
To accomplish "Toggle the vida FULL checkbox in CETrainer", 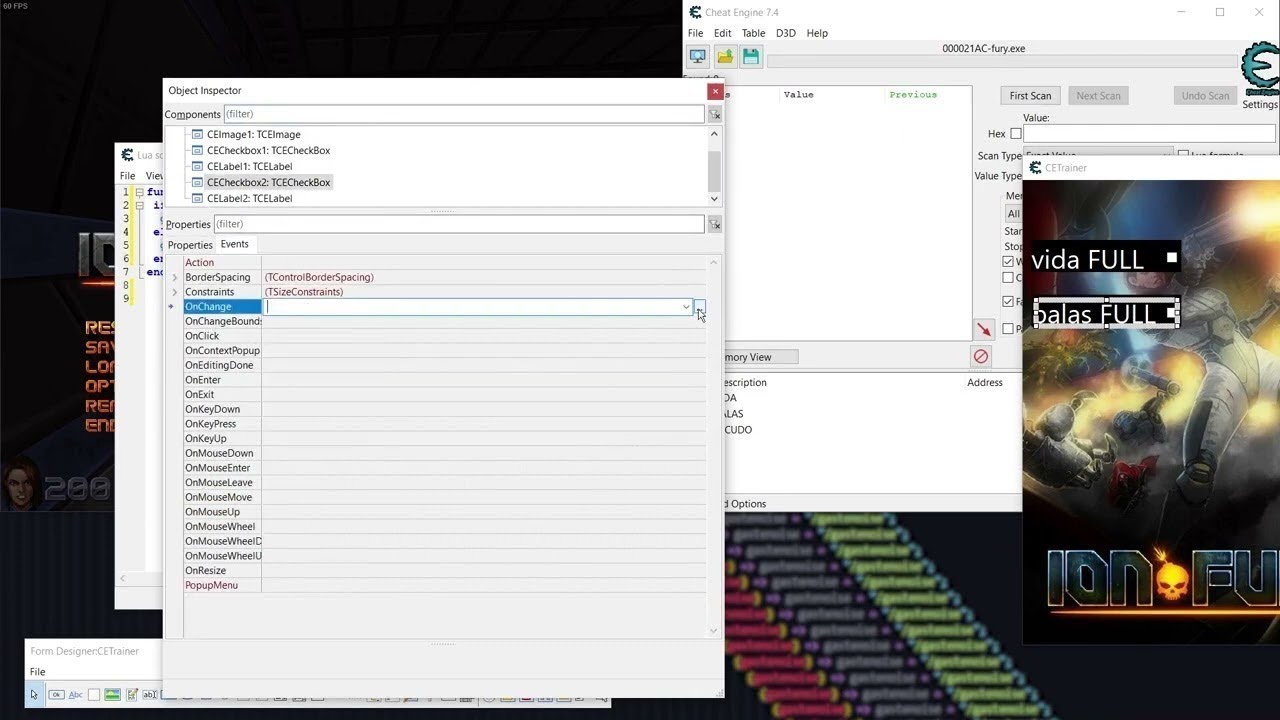I will click(1172, 258).
